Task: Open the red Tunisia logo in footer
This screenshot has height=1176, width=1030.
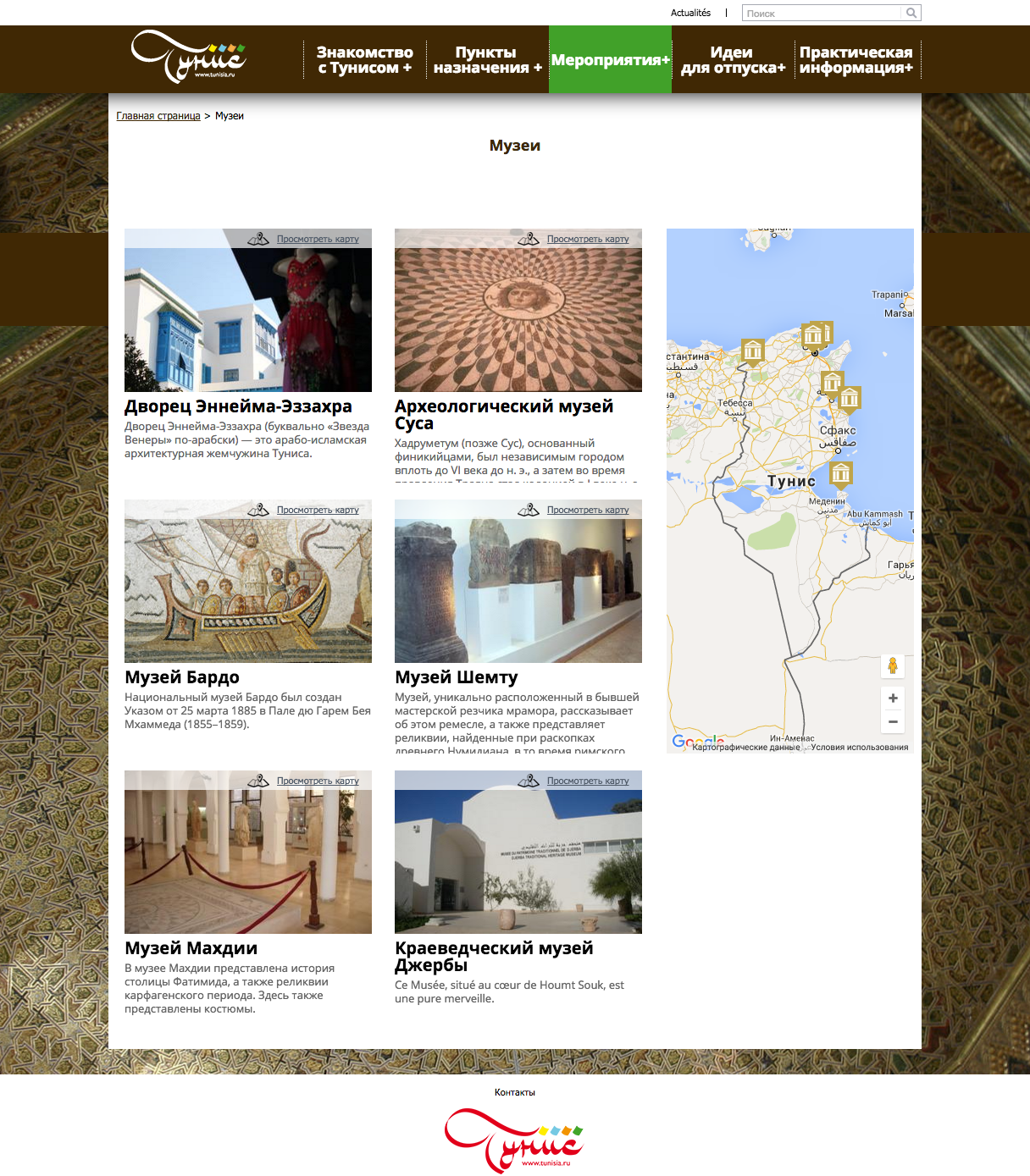Action: point(514,1140)
